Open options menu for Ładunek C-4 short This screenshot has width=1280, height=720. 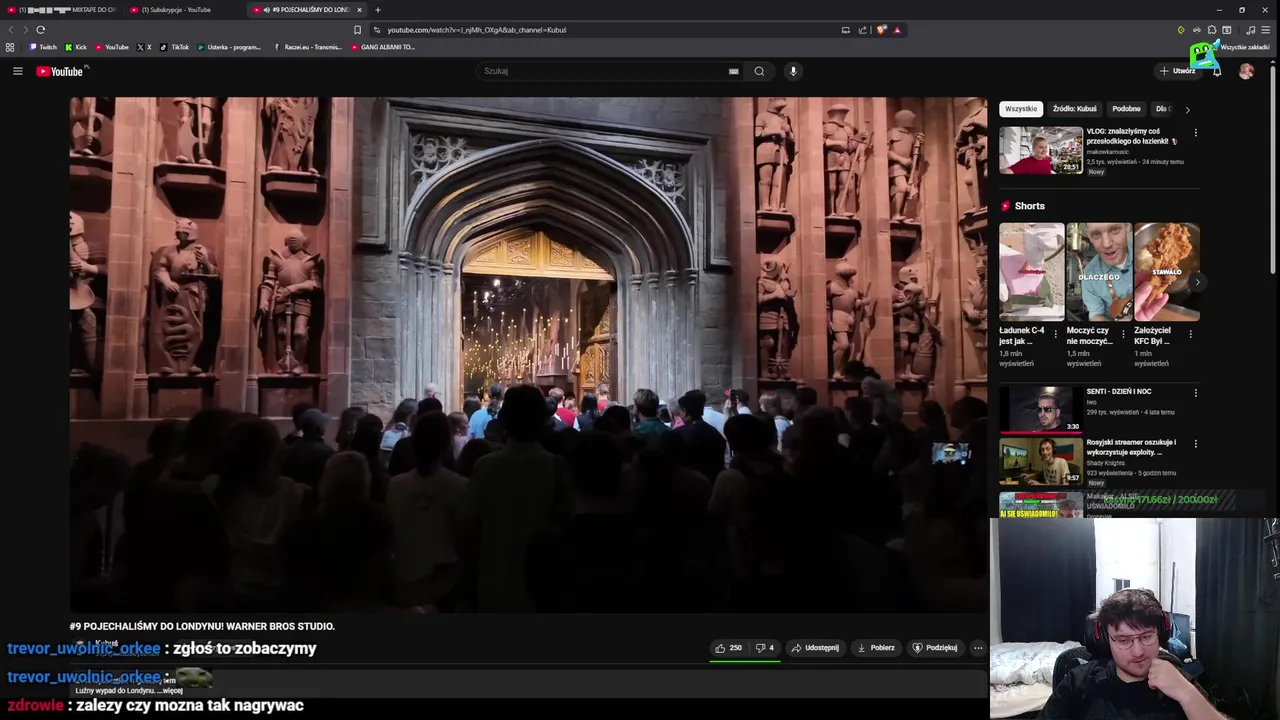point(1056,334)
